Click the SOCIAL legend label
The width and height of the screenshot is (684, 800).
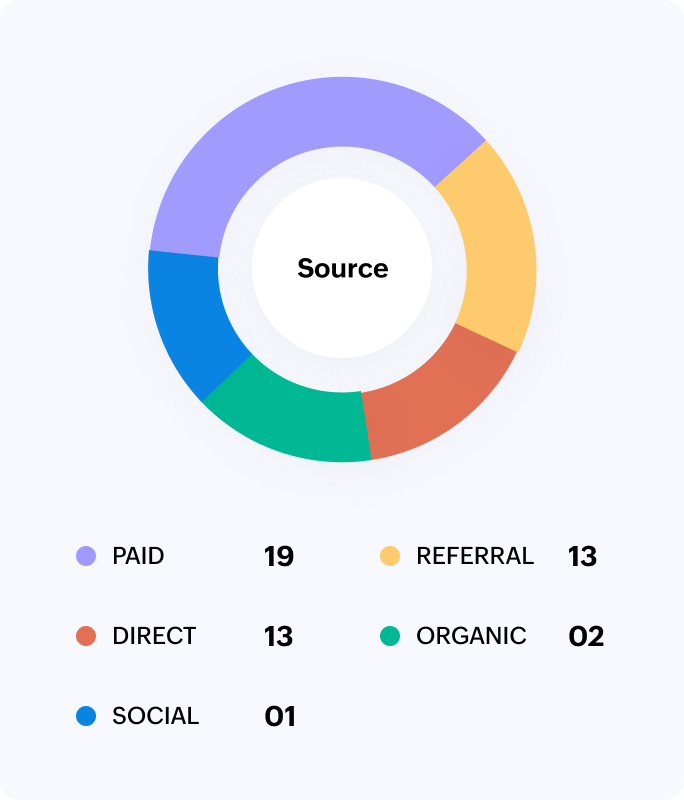coord(155,716)
